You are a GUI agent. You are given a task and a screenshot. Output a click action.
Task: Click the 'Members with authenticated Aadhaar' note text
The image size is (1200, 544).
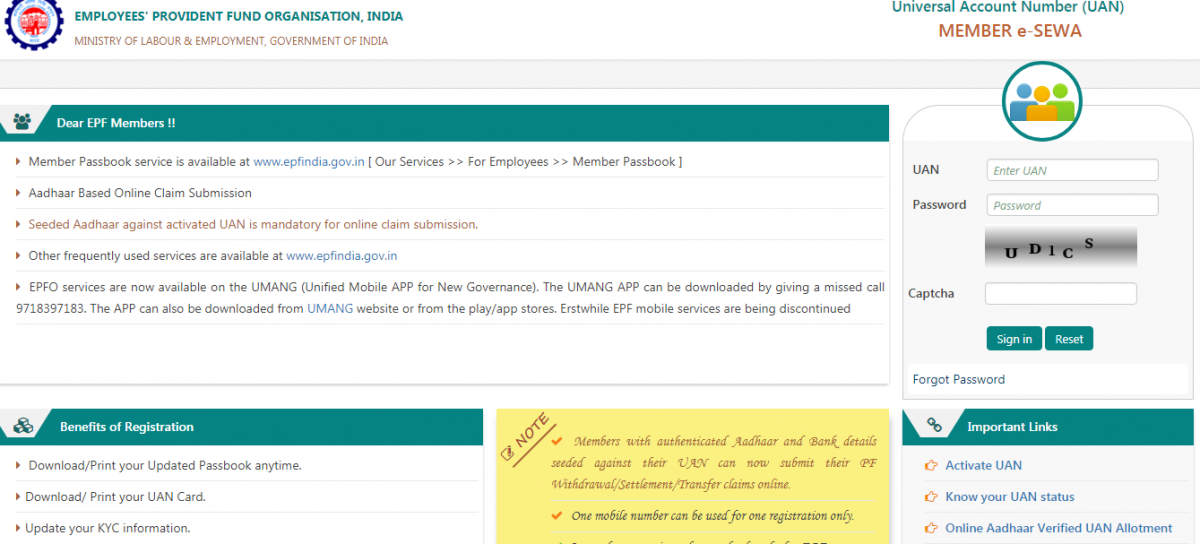click(714, 462)
